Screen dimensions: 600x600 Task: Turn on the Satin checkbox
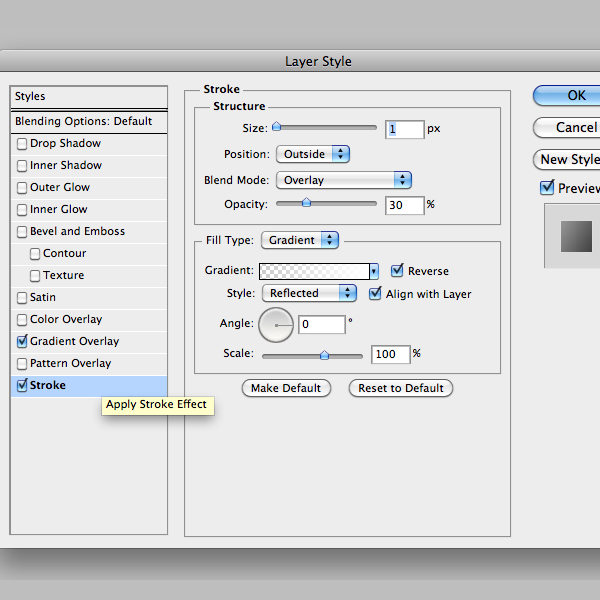tap(22, 298)
